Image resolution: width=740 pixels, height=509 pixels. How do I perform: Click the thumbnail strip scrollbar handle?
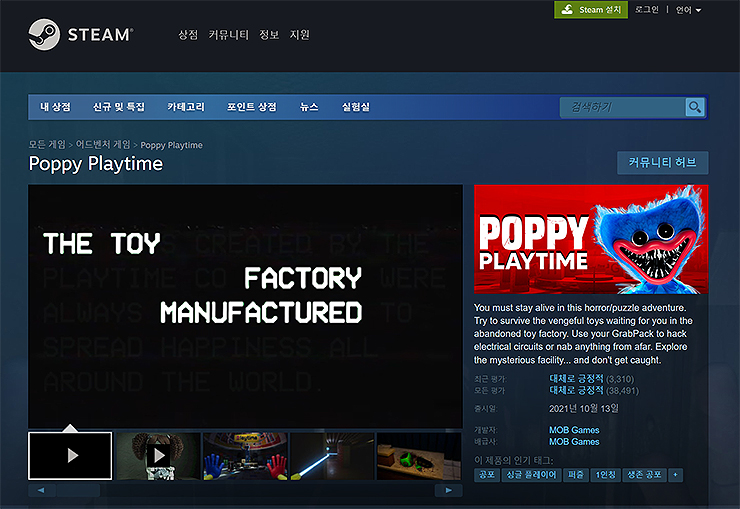(79, 491)
